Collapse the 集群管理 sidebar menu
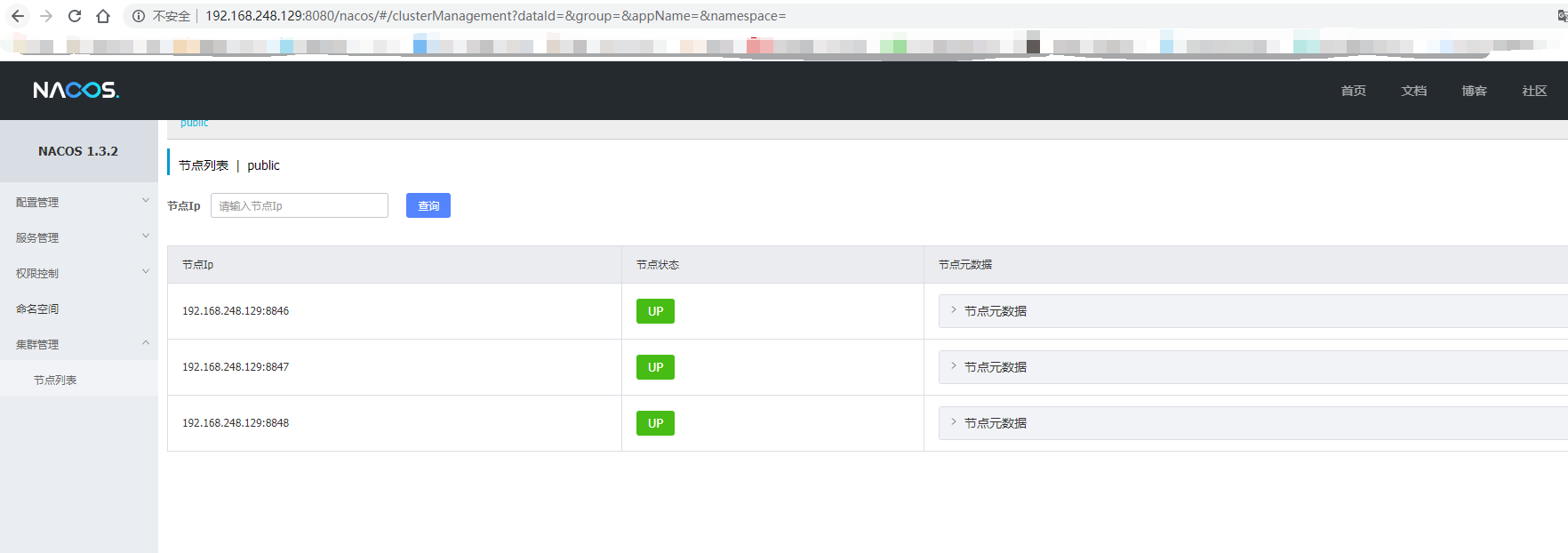1568x553 pixels. click(79, 344)
